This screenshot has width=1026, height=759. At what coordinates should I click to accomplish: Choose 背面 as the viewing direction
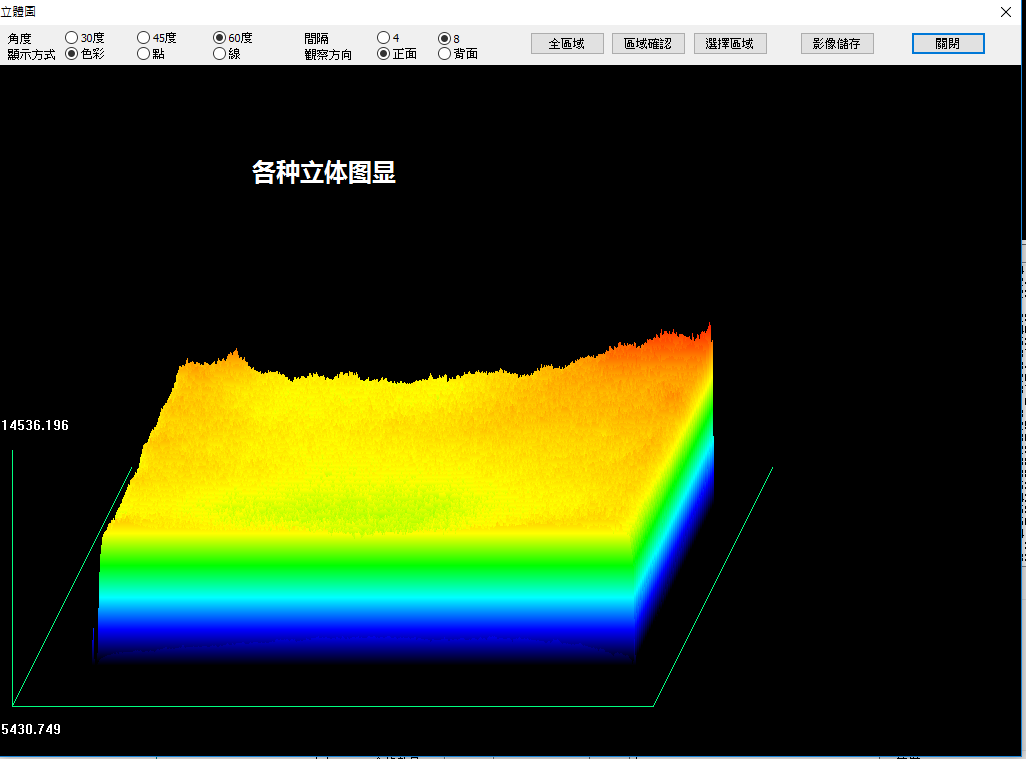(445, 54)
